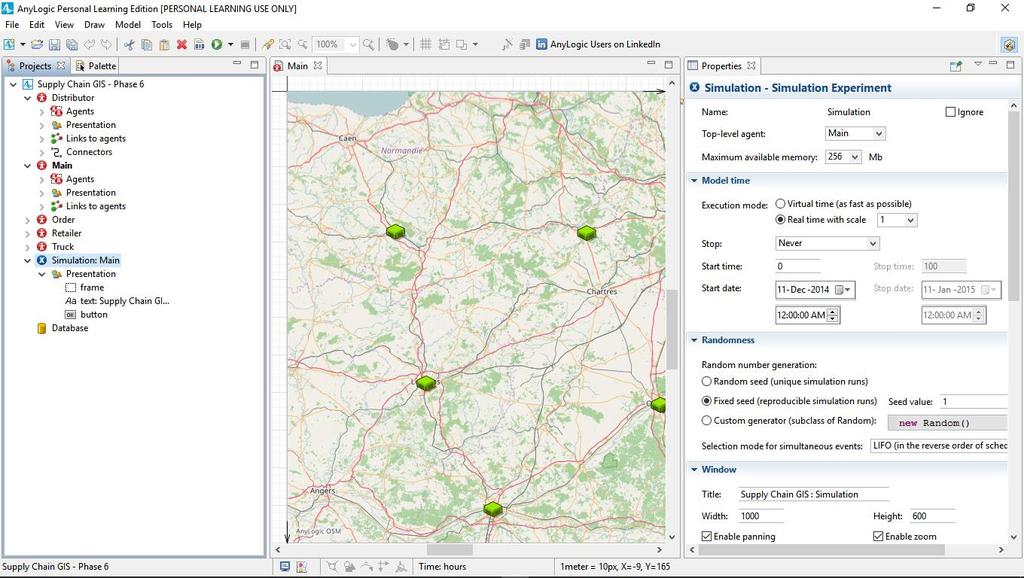Click the window Title input field
This screenshot has width=1024, height=578.
[813, 494]
